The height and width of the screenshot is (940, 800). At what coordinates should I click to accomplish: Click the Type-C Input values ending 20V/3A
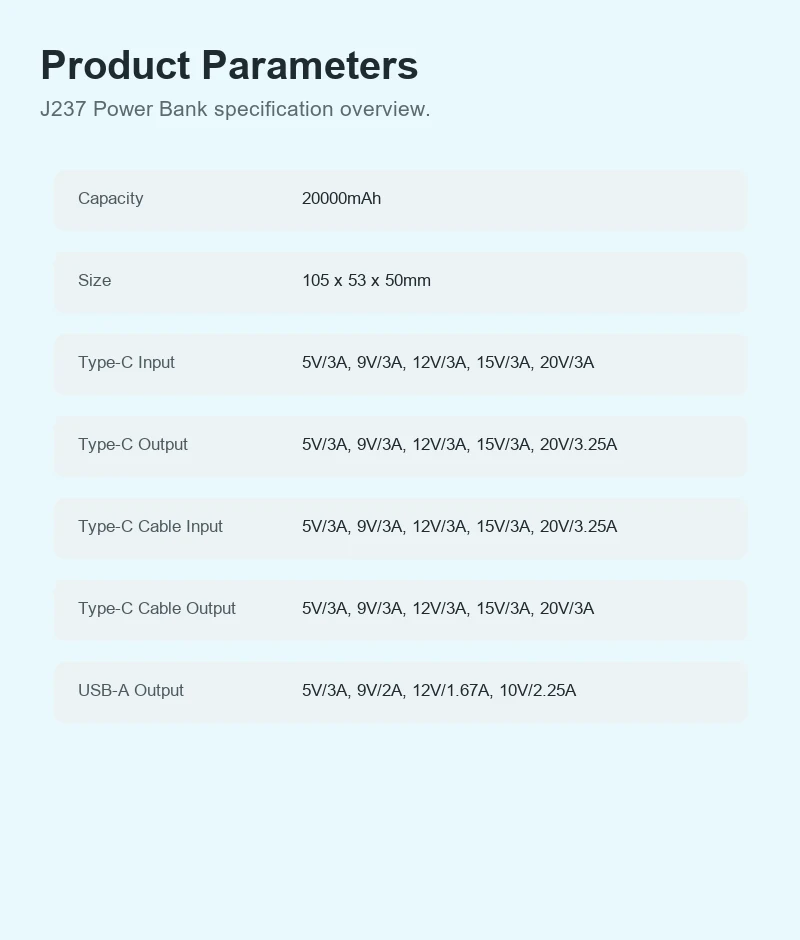coord(448,363)
